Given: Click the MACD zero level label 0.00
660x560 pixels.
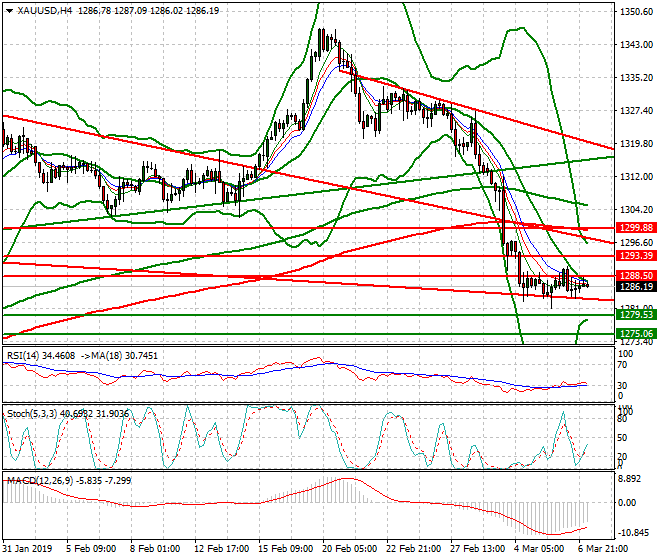Looking at the screenshot, I should tap(628, 502).
